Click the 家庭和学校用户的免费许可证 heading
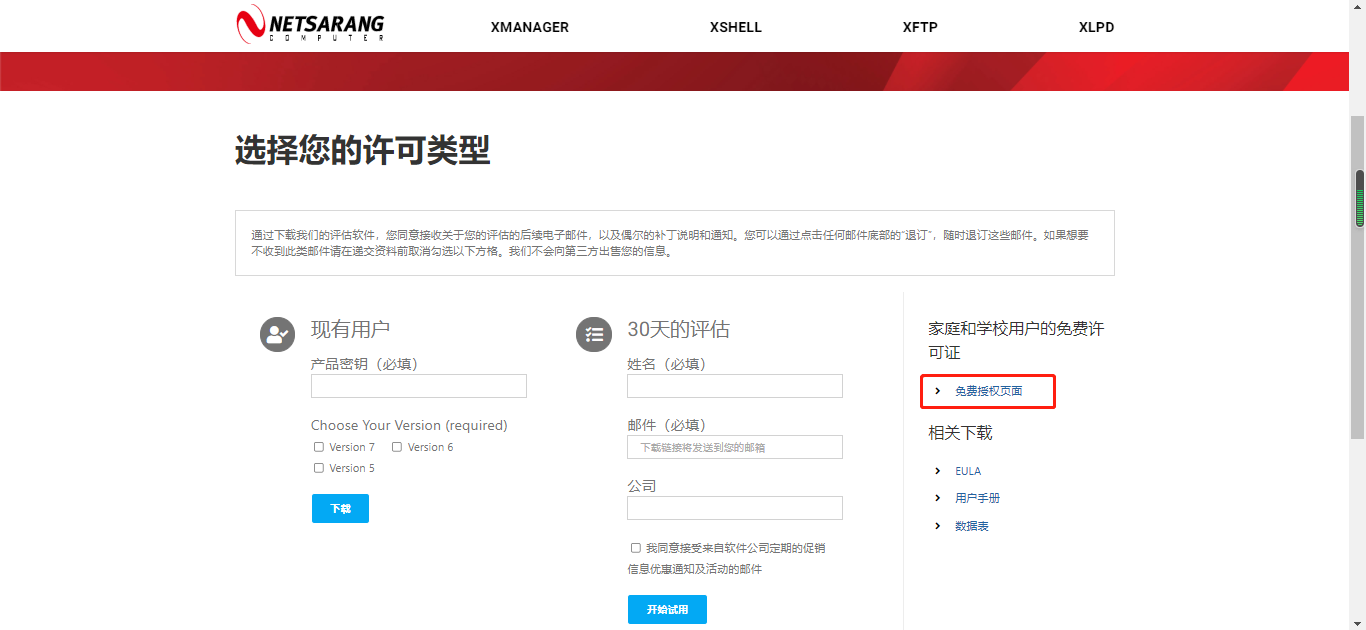1366x630 pixels. tap(1016, 341)
